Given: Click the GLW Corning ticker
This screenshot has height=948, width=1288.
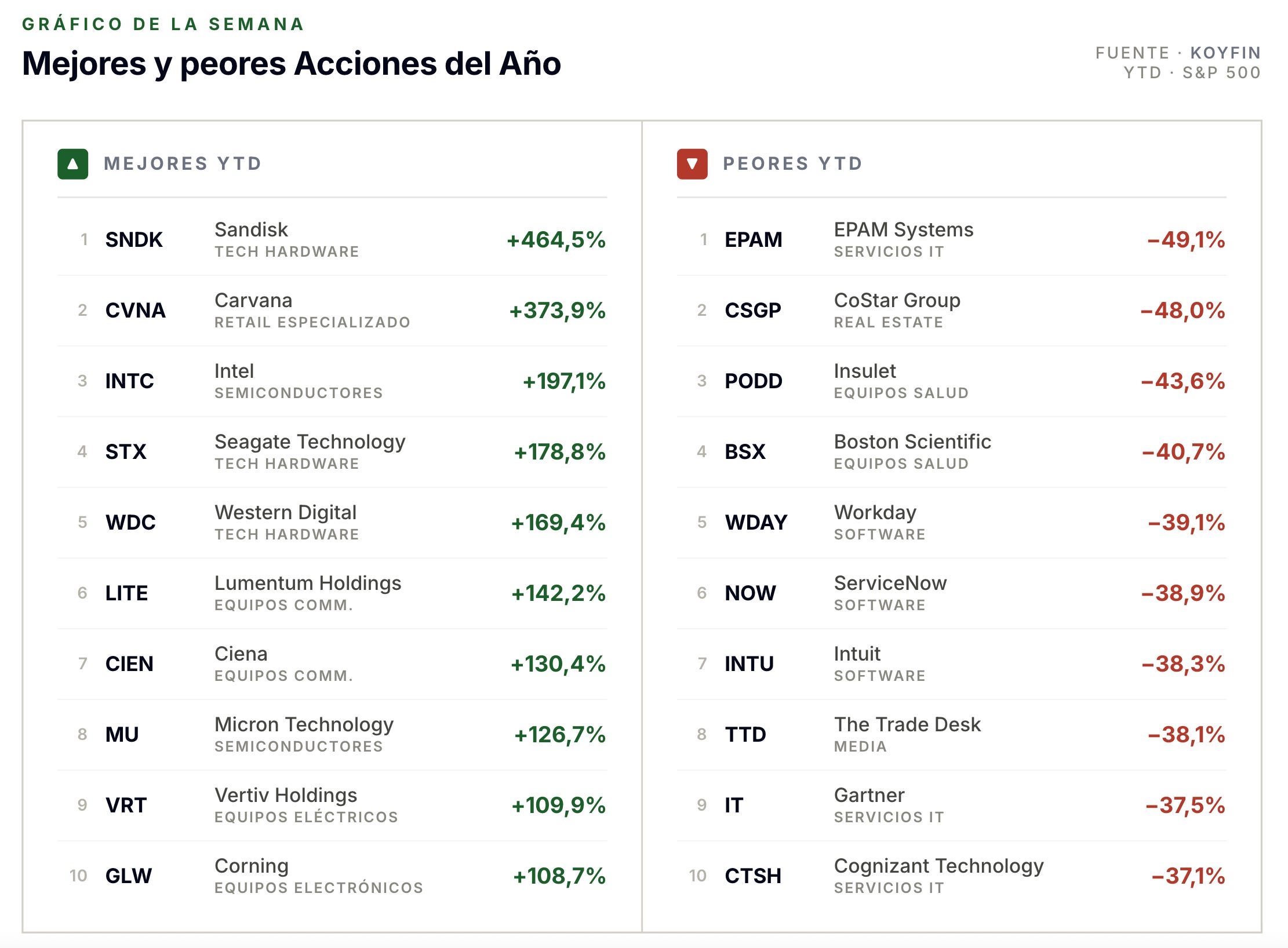Looking at the screenshot, I should 129,876.
